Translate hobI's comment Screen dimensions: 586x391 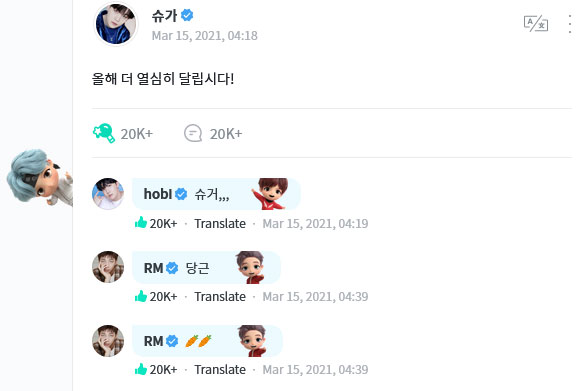click(x=220, y=224)
